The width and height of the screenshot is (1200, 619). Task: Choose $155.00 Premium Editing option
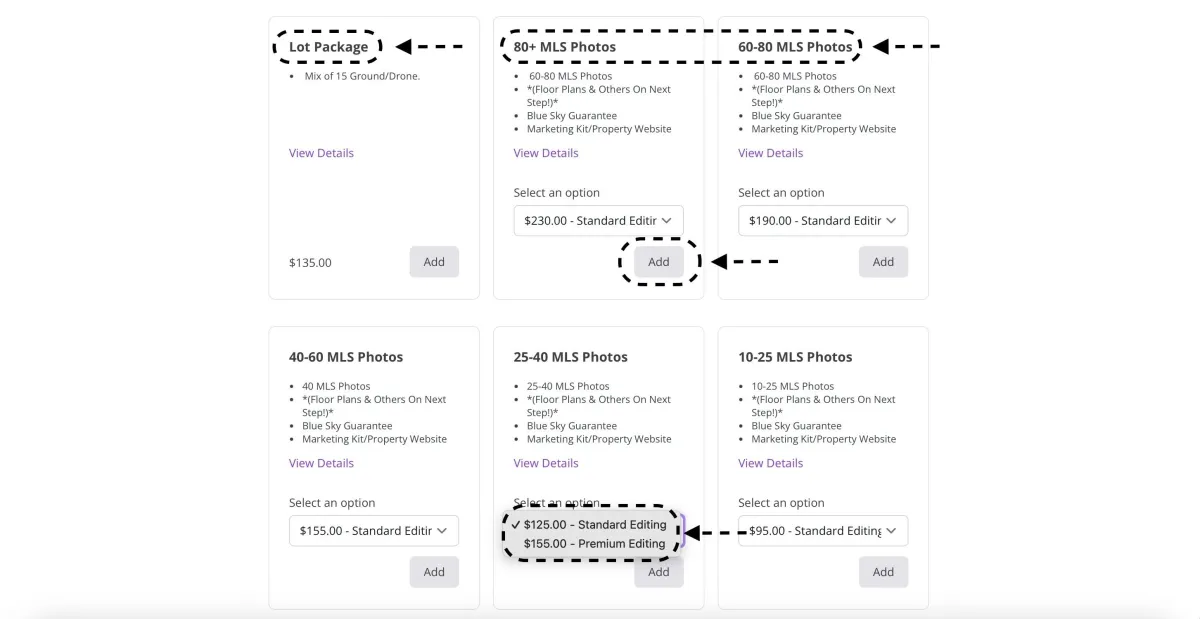(594, 544)
